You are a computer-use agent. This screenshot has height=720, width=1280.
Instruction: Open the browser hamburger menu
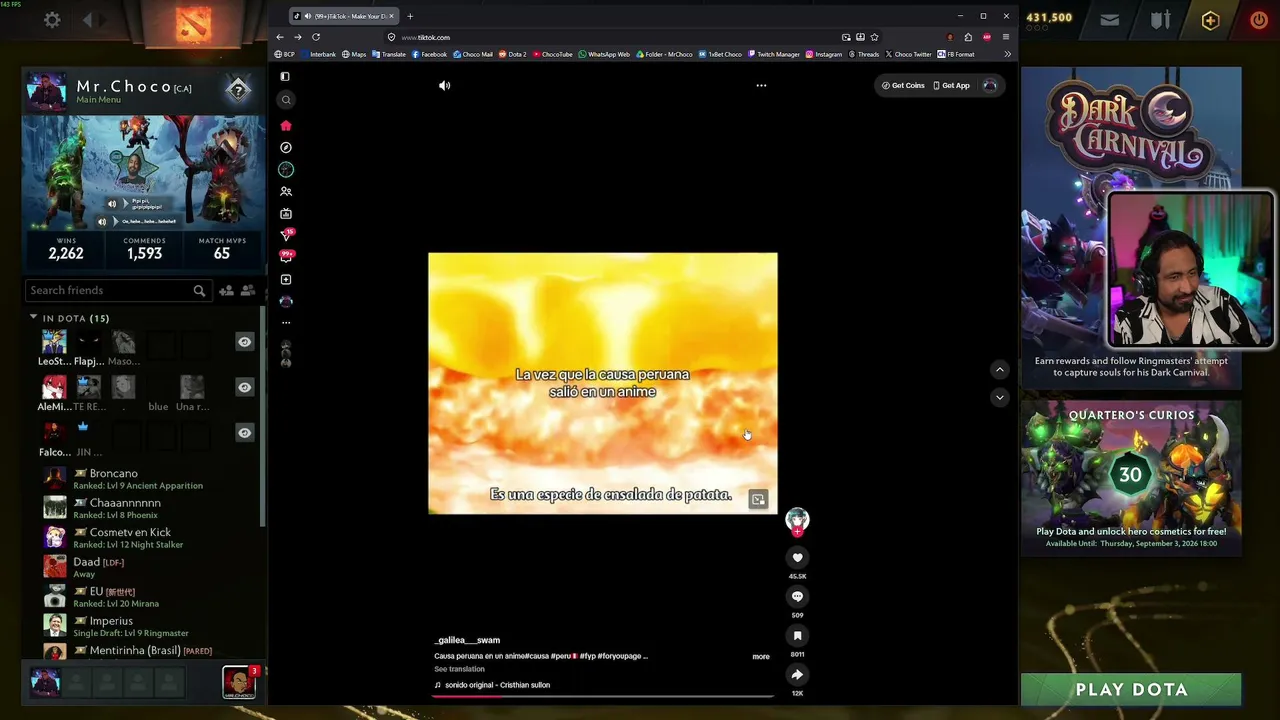pyautogui.click(x=1006, y=37)
